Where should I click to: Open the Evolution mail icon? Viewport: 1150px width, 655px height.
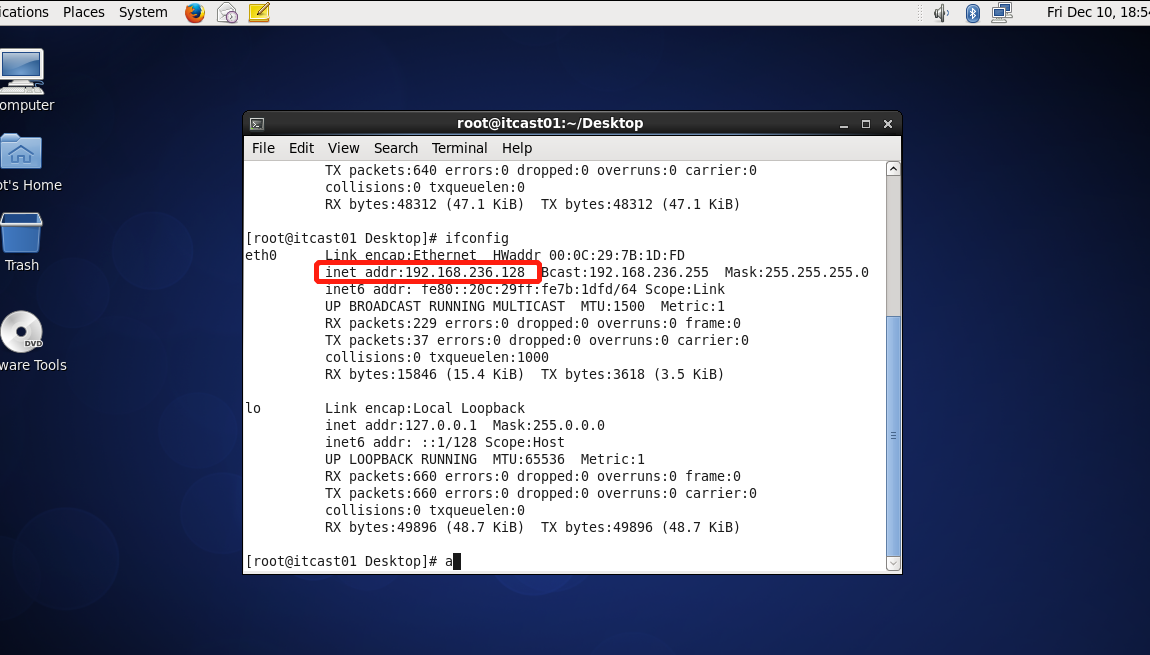tap(226, 12)
